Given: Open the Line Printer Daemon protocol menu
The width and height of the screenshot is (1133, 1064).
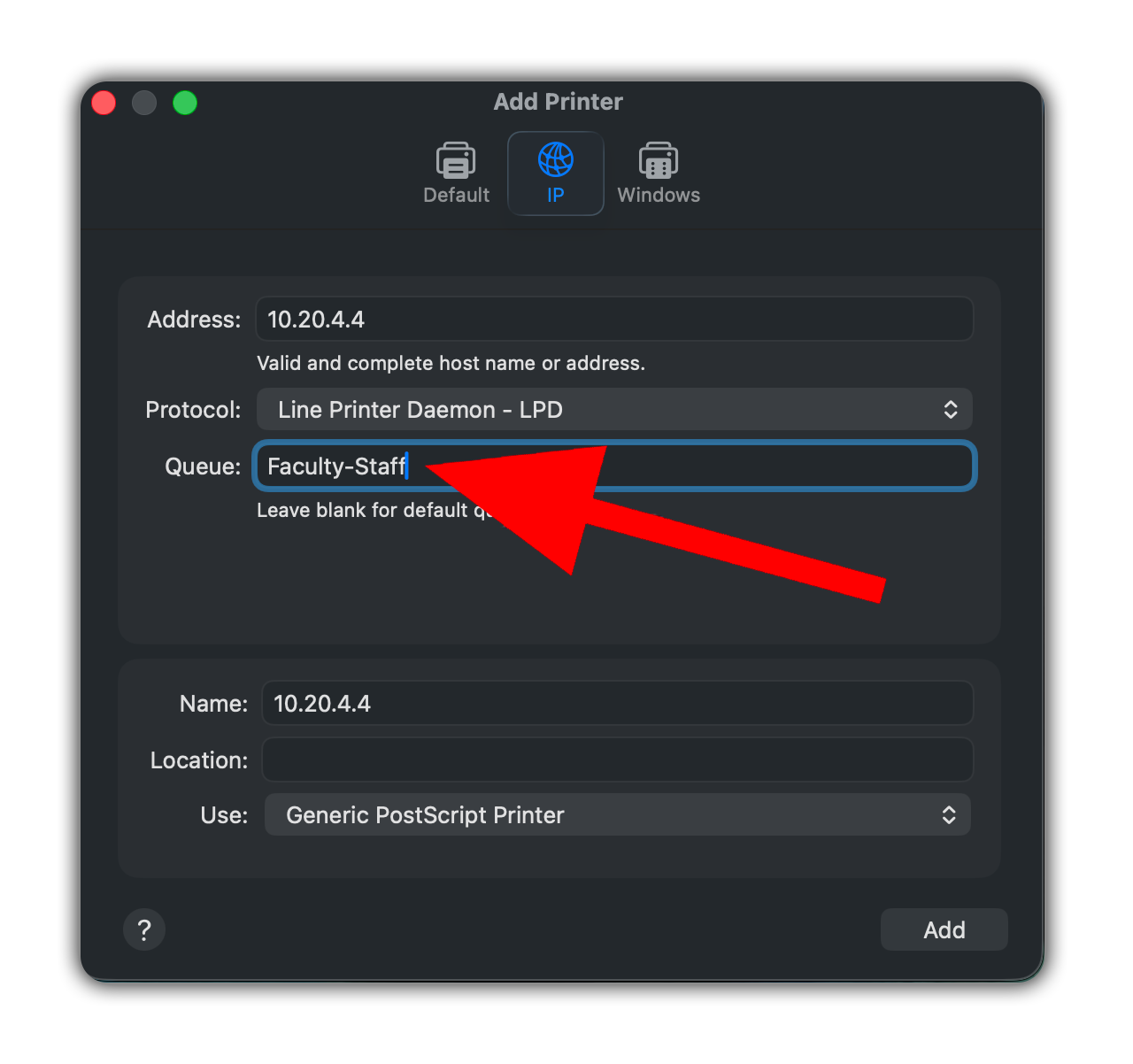Looking at the screenshot, I should (614, 409).
